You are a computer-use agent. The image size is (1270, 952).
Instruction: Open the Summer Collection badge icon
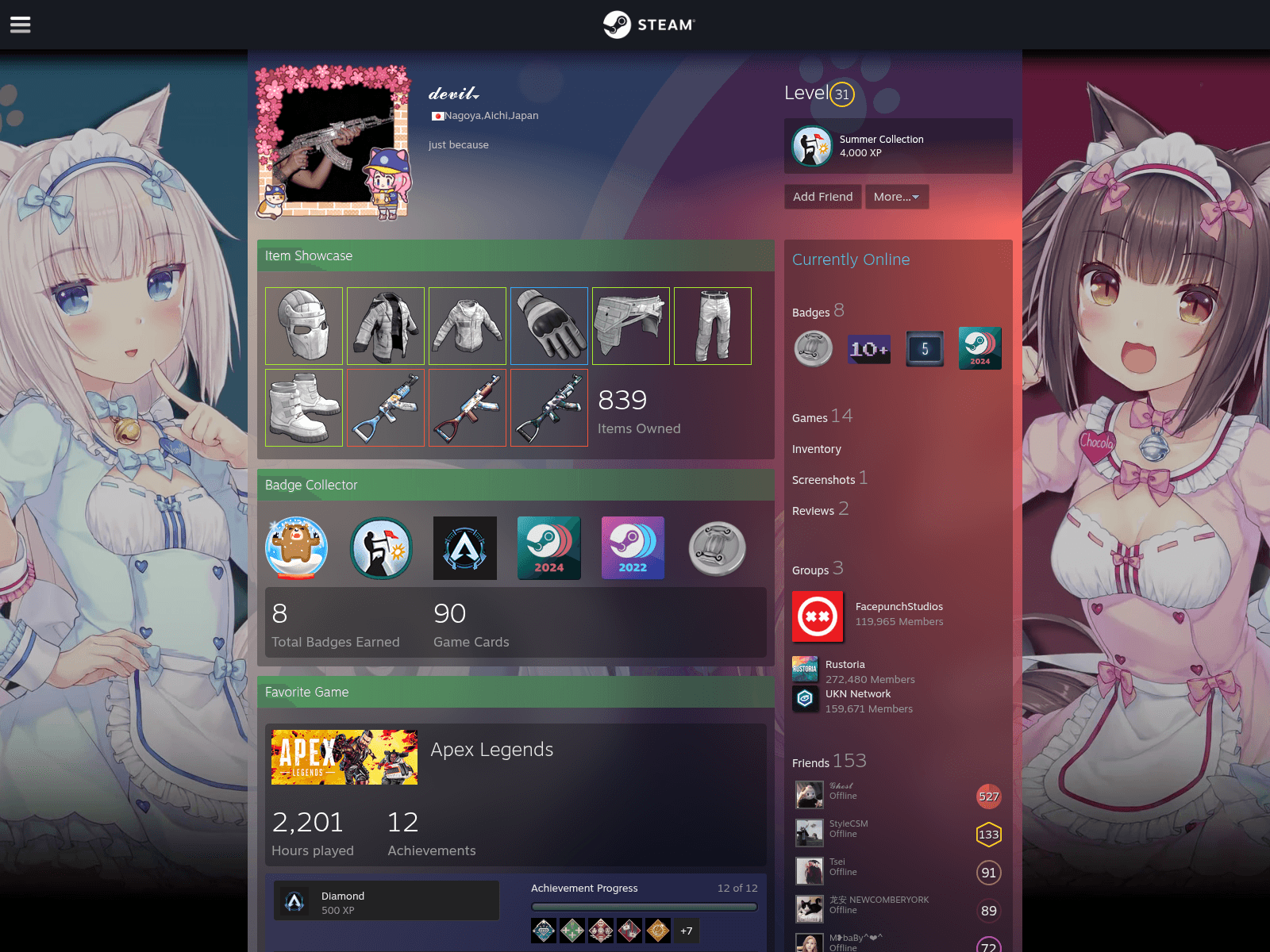(812, 146)
